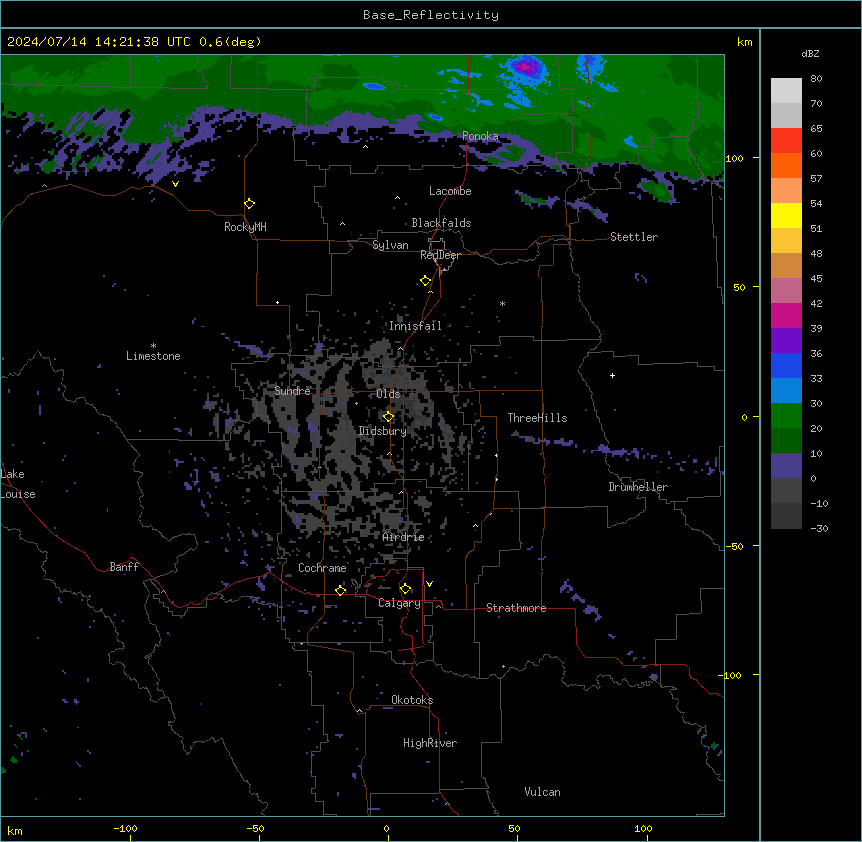
Task: Pick the green 30–20 dBZ swatch
Action: click(786, 416)
